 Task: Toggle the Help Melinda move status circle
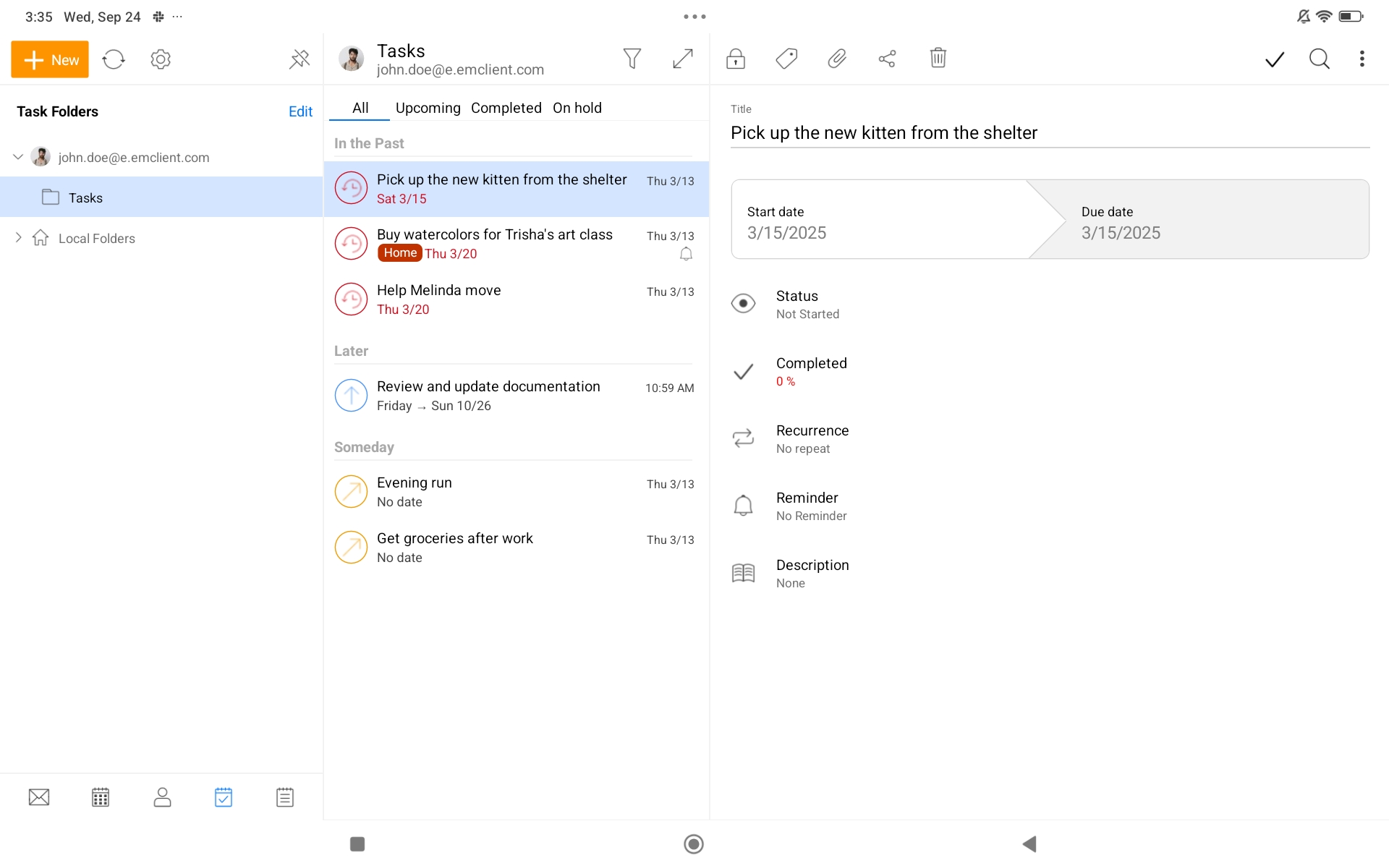pyautogui.click(x=351, y=299)
